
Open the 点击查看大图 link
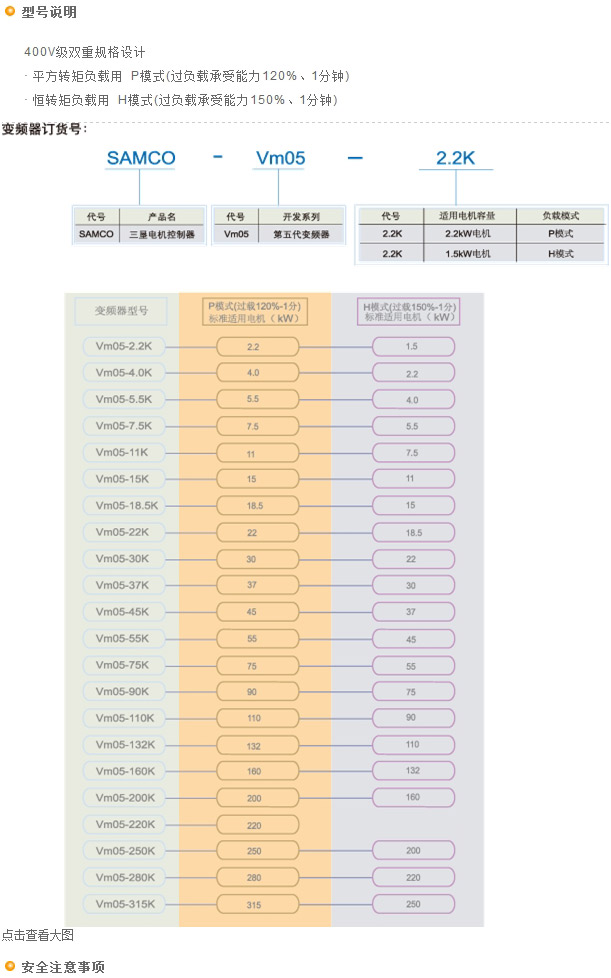tap(38, 935)
